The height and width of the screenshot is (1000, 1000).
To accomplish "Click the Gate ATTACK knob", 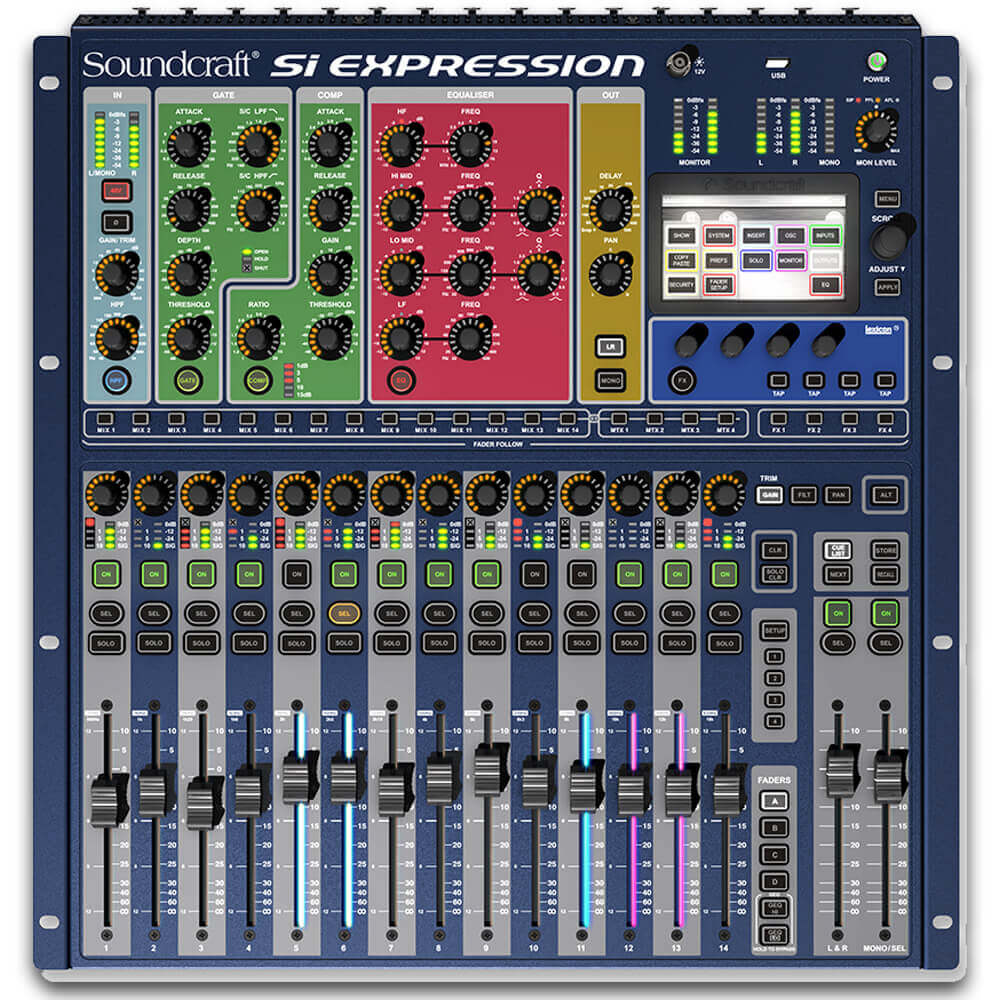I will point(188,144).
